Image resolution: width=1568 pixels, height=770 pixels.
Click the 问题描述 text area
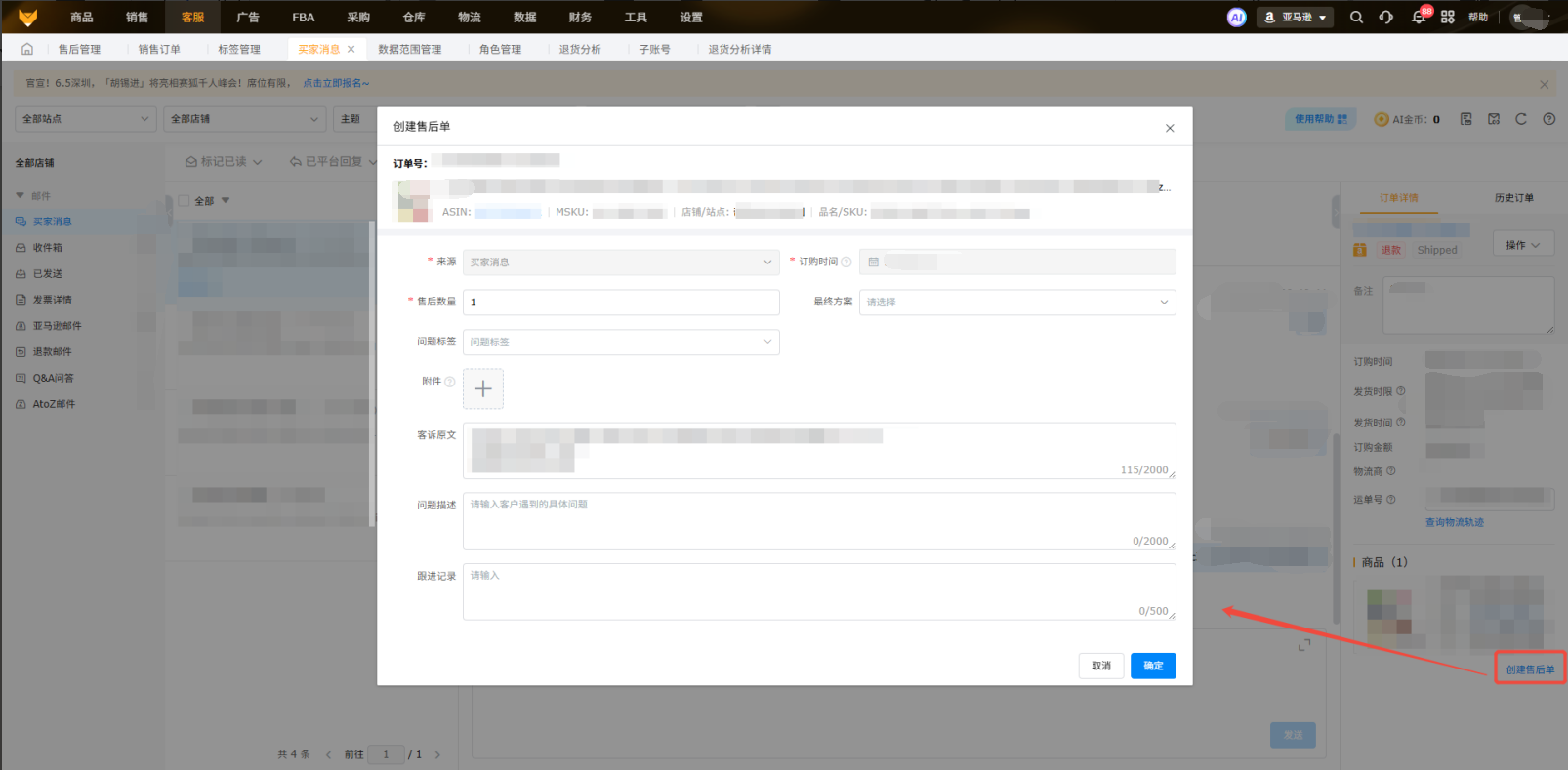tap(819, 521)
